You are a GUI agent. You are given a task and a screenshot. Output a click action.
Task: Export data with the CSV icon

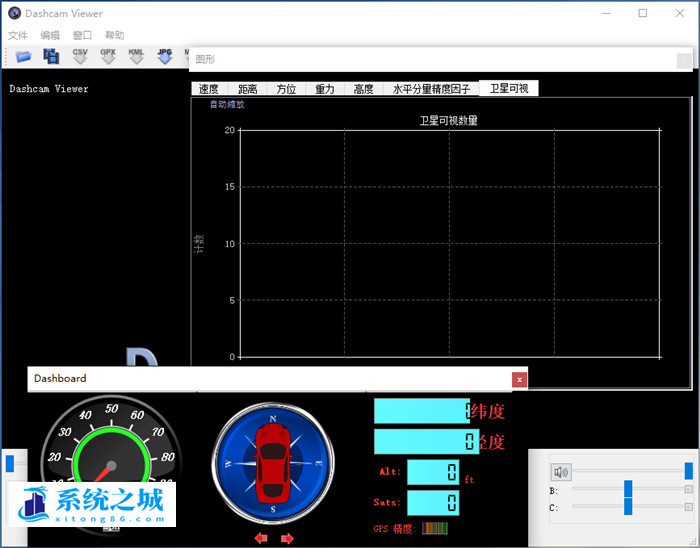pos(80,56)
